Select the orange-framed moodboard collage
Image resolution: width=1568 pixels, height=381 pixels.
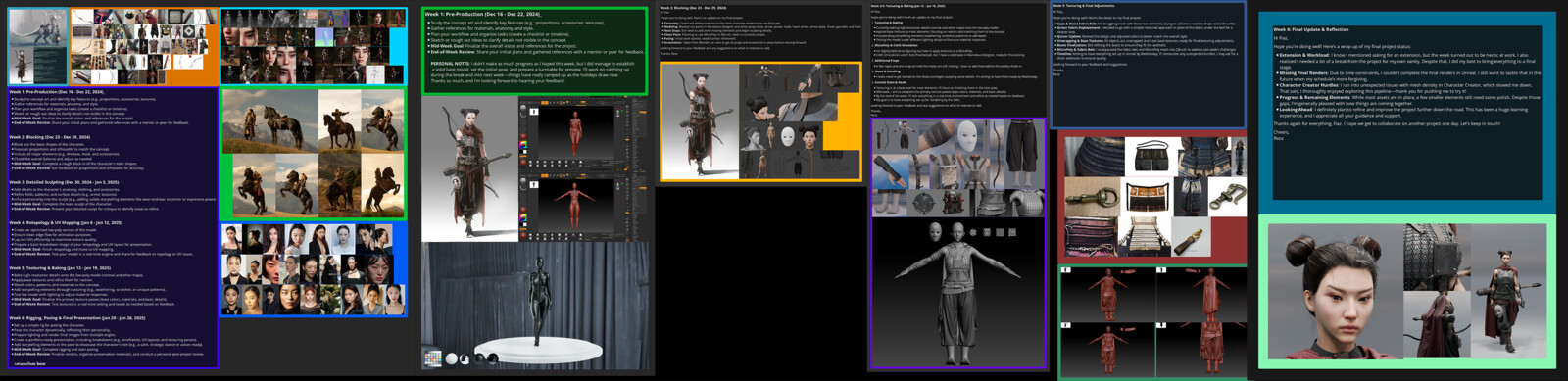[144, 47]
